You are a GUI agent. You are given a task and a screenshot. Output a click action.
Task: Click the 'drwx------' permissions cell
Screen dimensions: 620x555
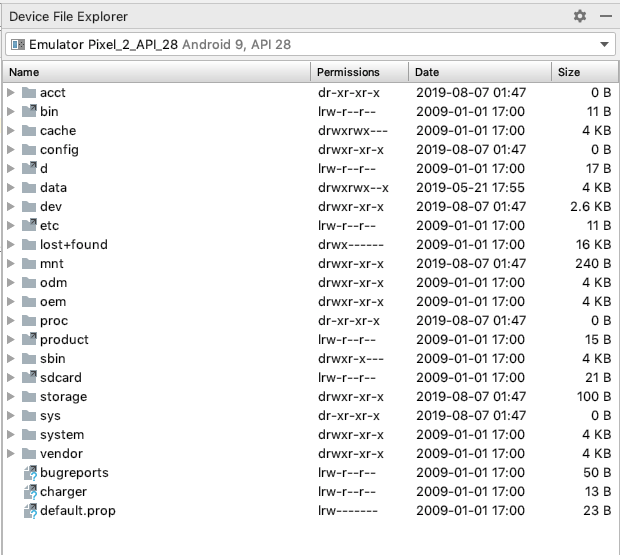coord(351,244)
